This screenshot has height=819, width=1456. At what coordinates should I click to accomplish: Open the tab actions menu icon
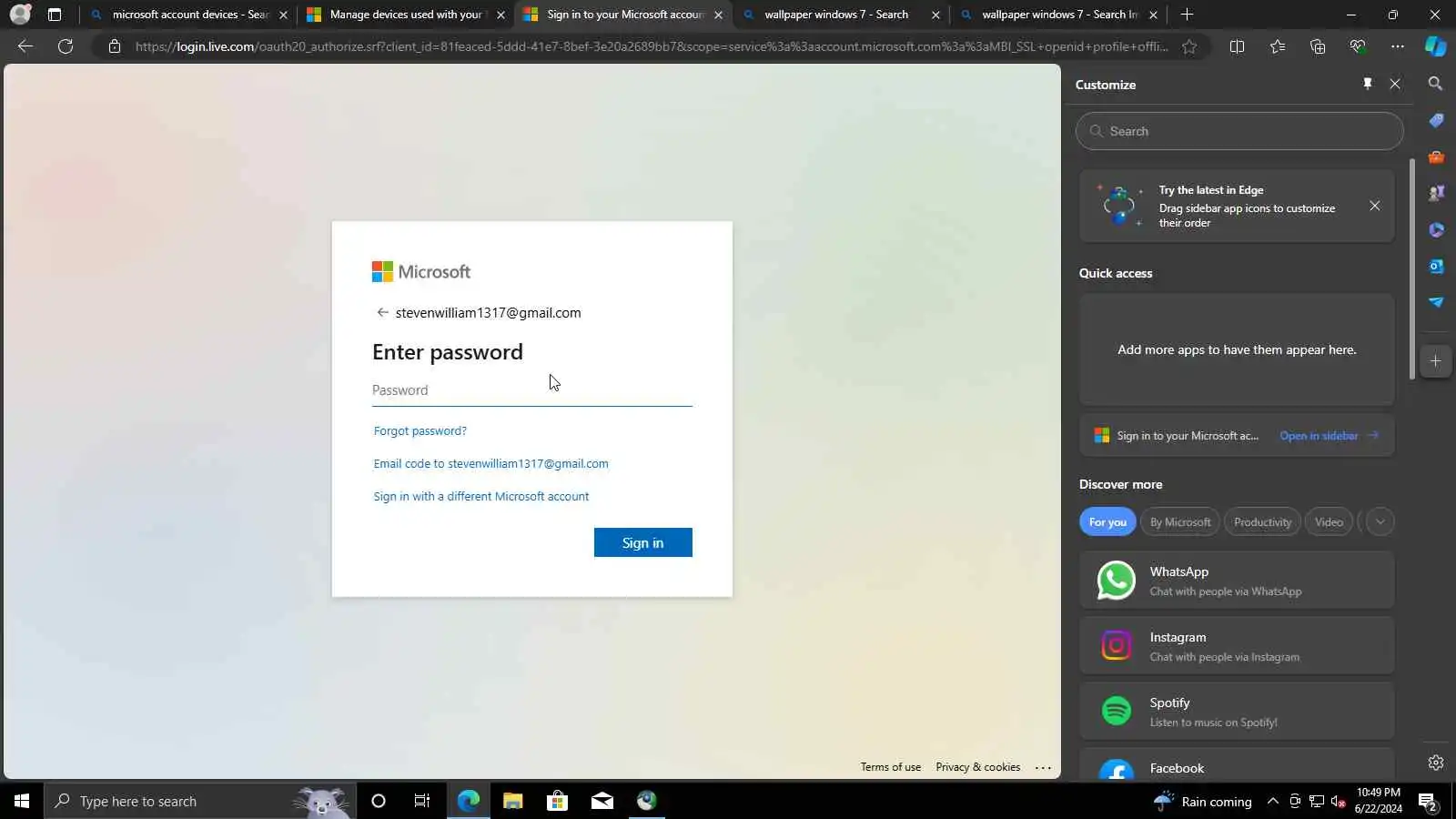[x=55, y=15]
